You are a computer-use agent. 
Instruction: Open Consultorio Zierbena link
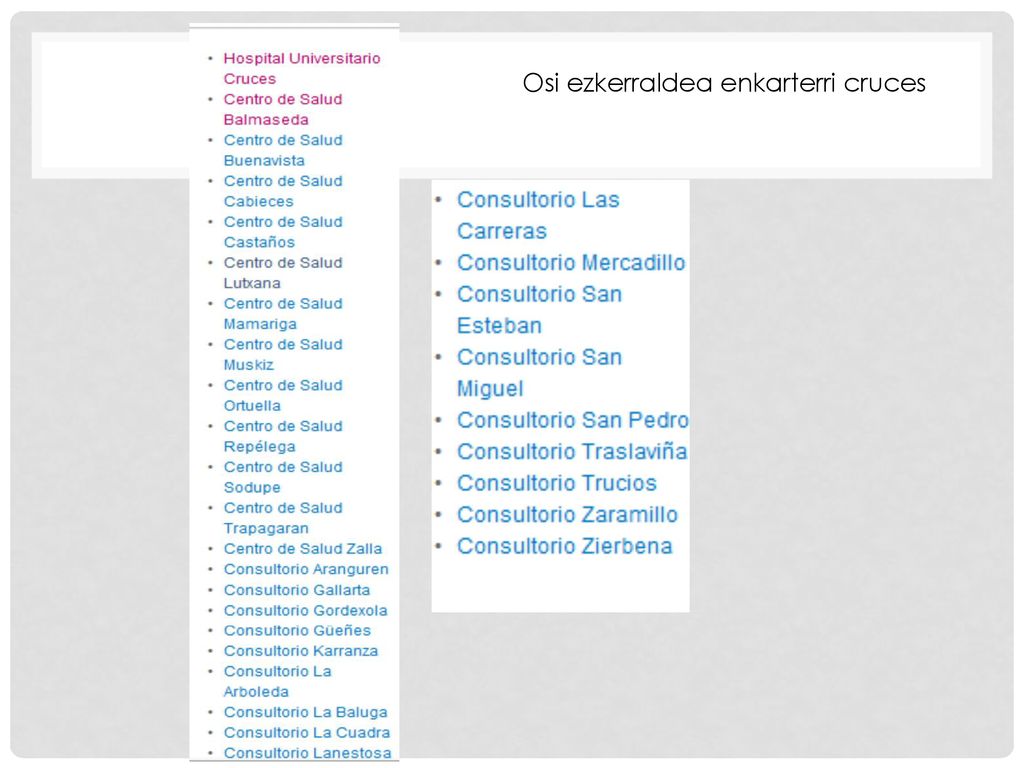[x=564, y=545]
